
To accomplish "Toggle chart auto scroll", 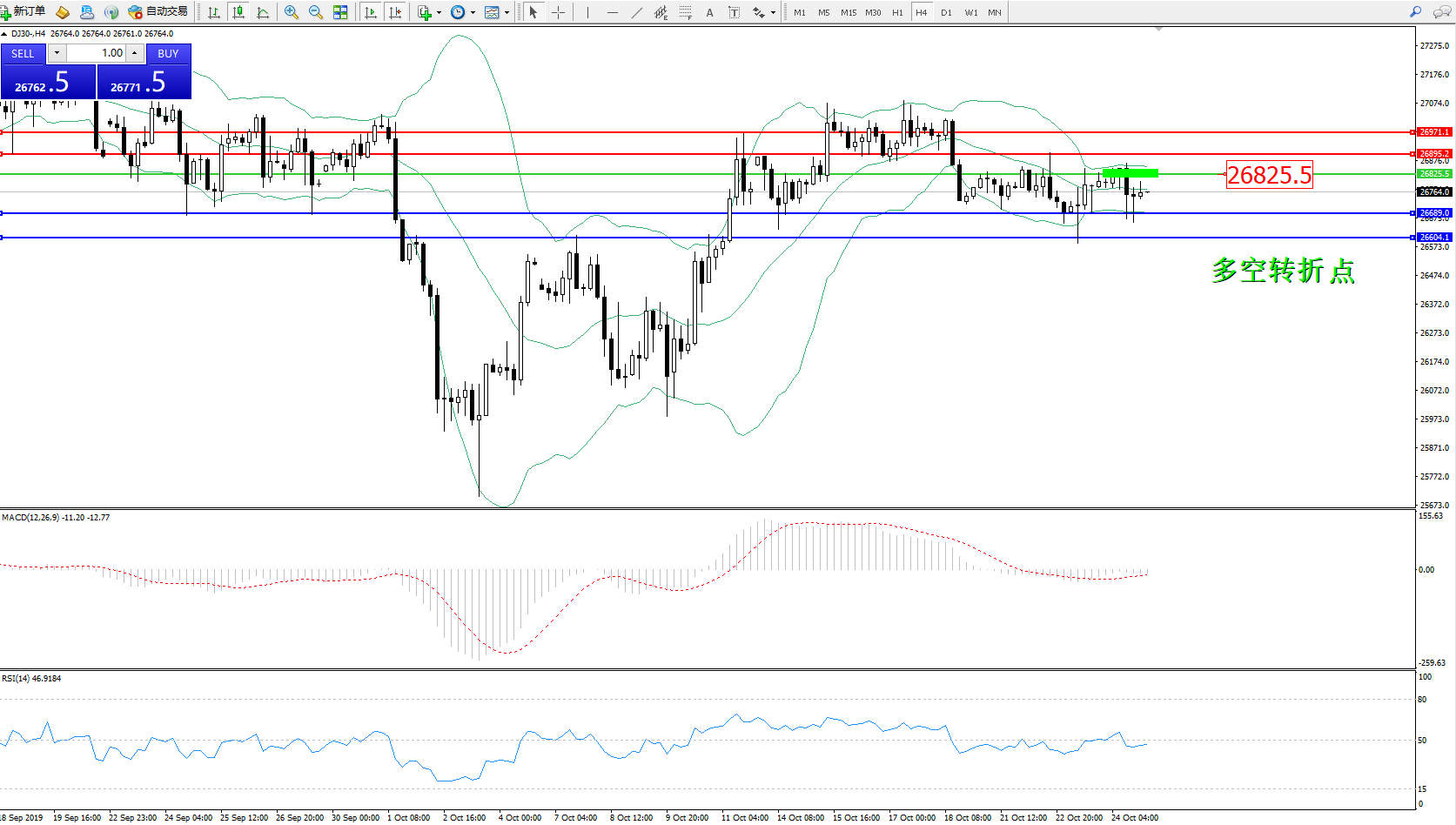I will click(371, 12).
